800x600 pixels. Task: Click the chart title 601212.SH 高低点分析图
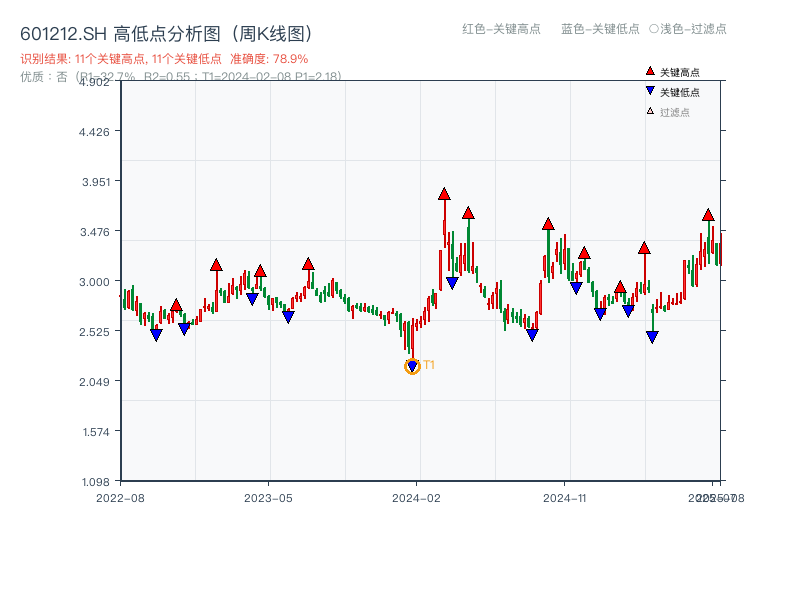pyautogui.click(x=166, y=34)
